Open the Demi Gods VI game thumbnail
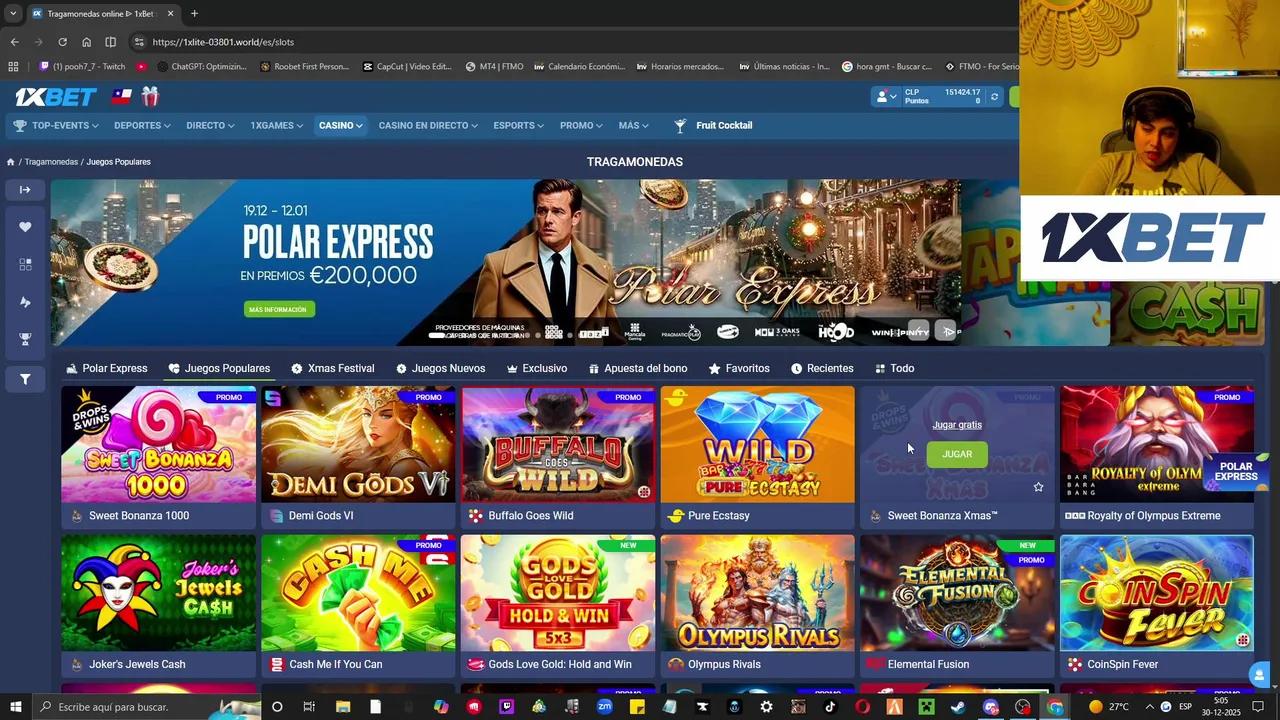Screen dimensions: 1280x720 tap(358, 444)
